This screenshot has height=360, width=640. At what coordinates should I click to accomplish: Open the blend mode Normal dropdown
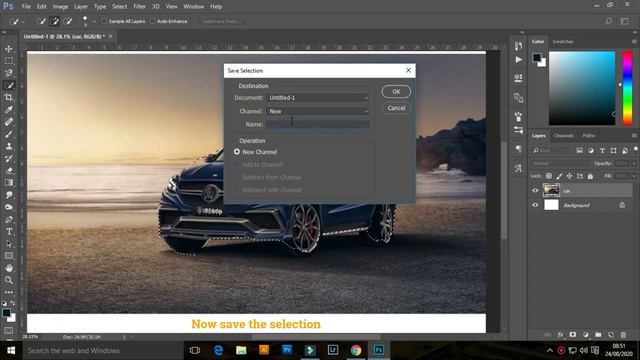point(560,163)
